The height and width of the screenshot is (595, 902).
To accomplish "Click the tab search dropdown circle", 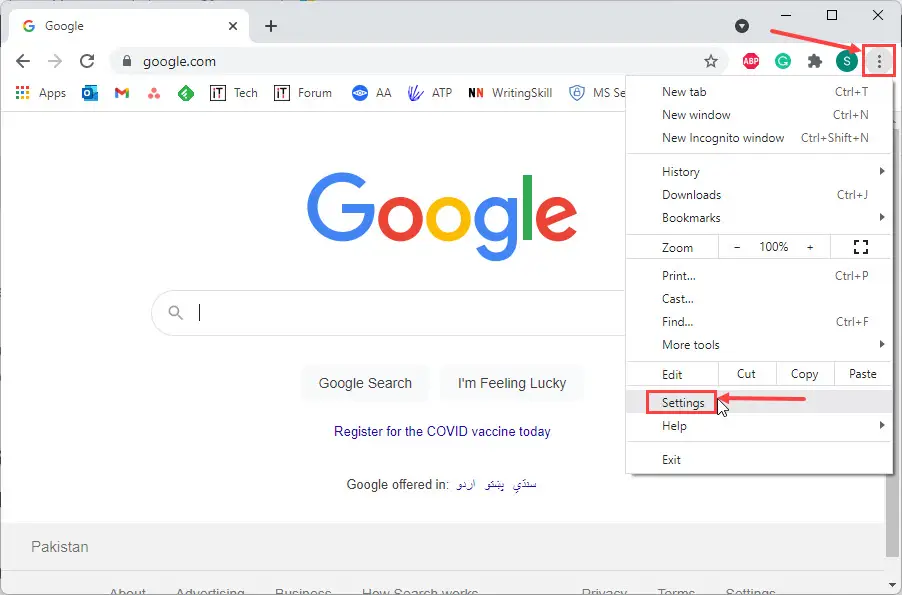I will tap(742, 26).
